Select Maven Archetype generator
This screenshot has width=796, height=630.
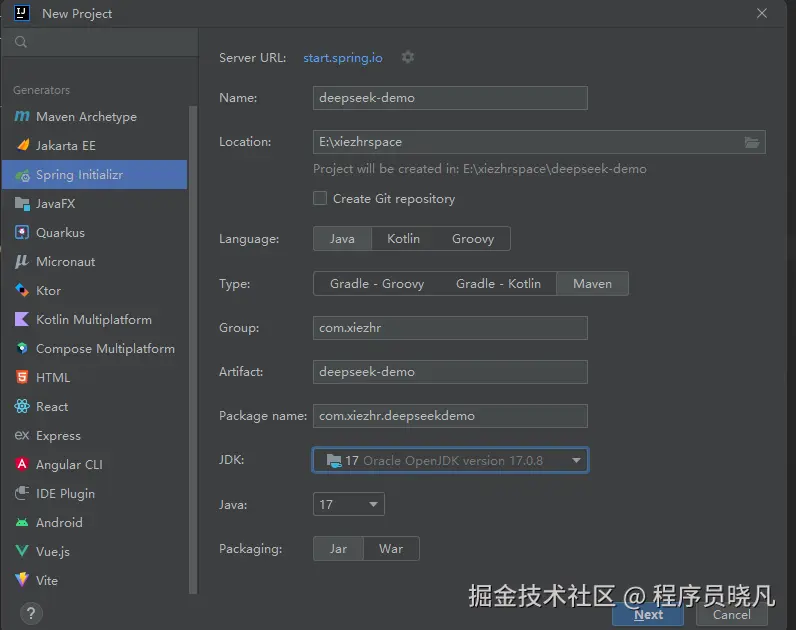click(x=95, y=116)
